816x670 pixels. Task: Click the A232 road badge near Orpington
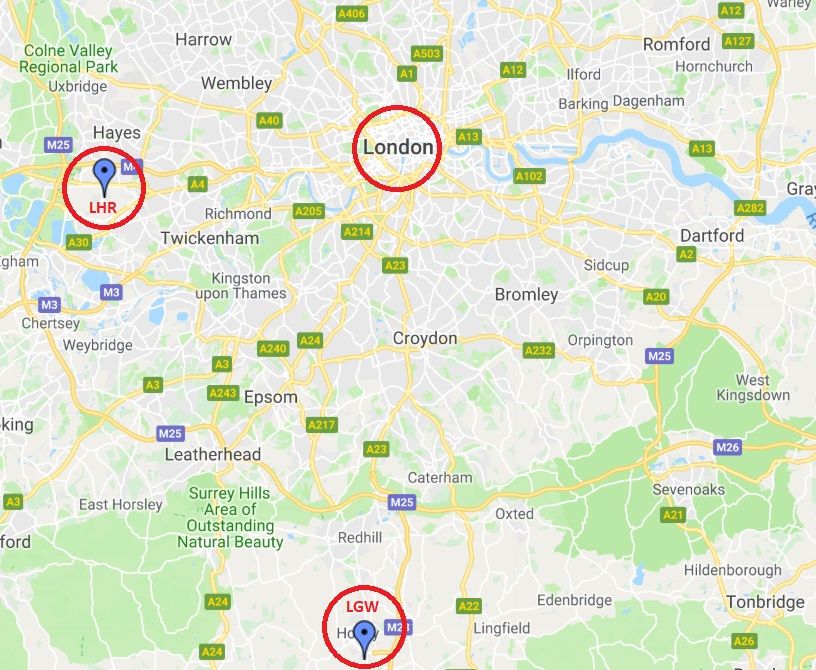(x=539, y=350)
